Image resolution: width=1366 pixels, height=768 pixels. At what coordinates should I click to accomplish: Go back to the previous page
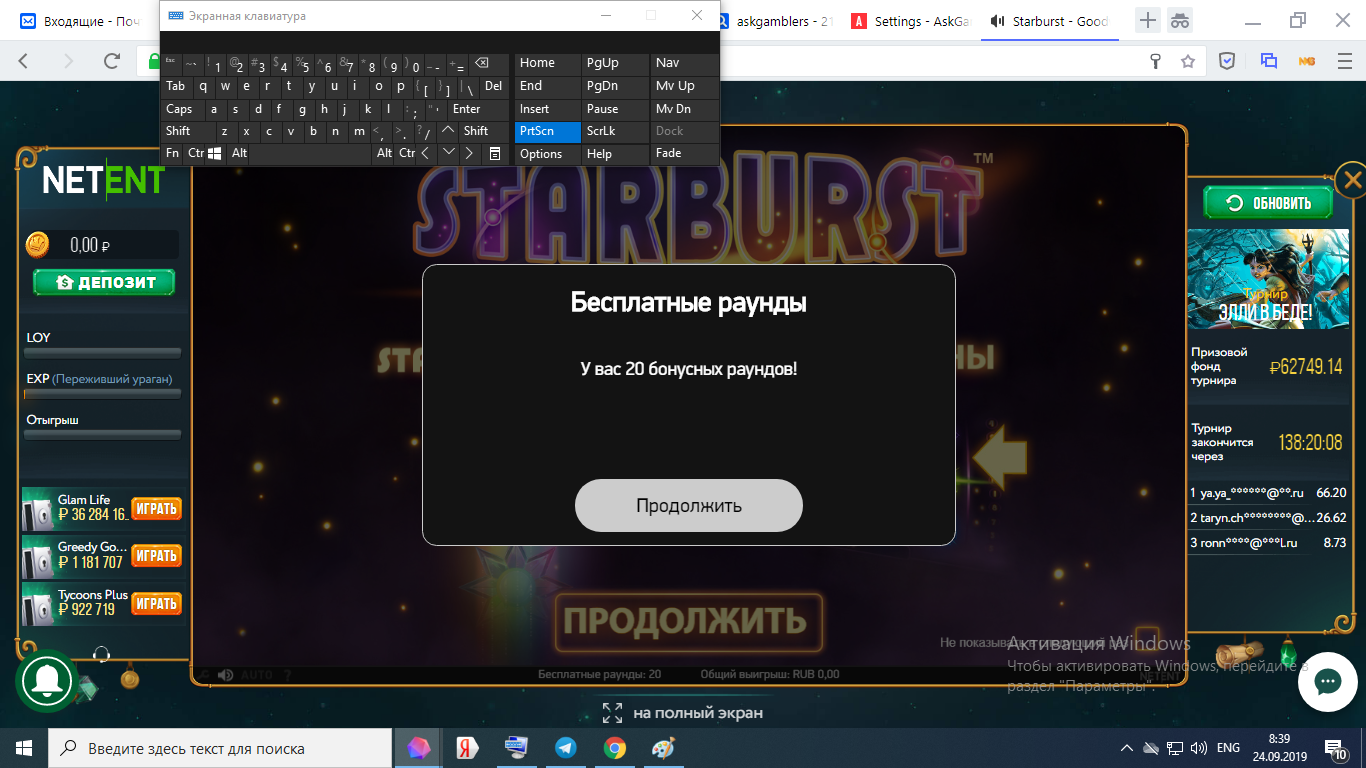tap(24, 61)
